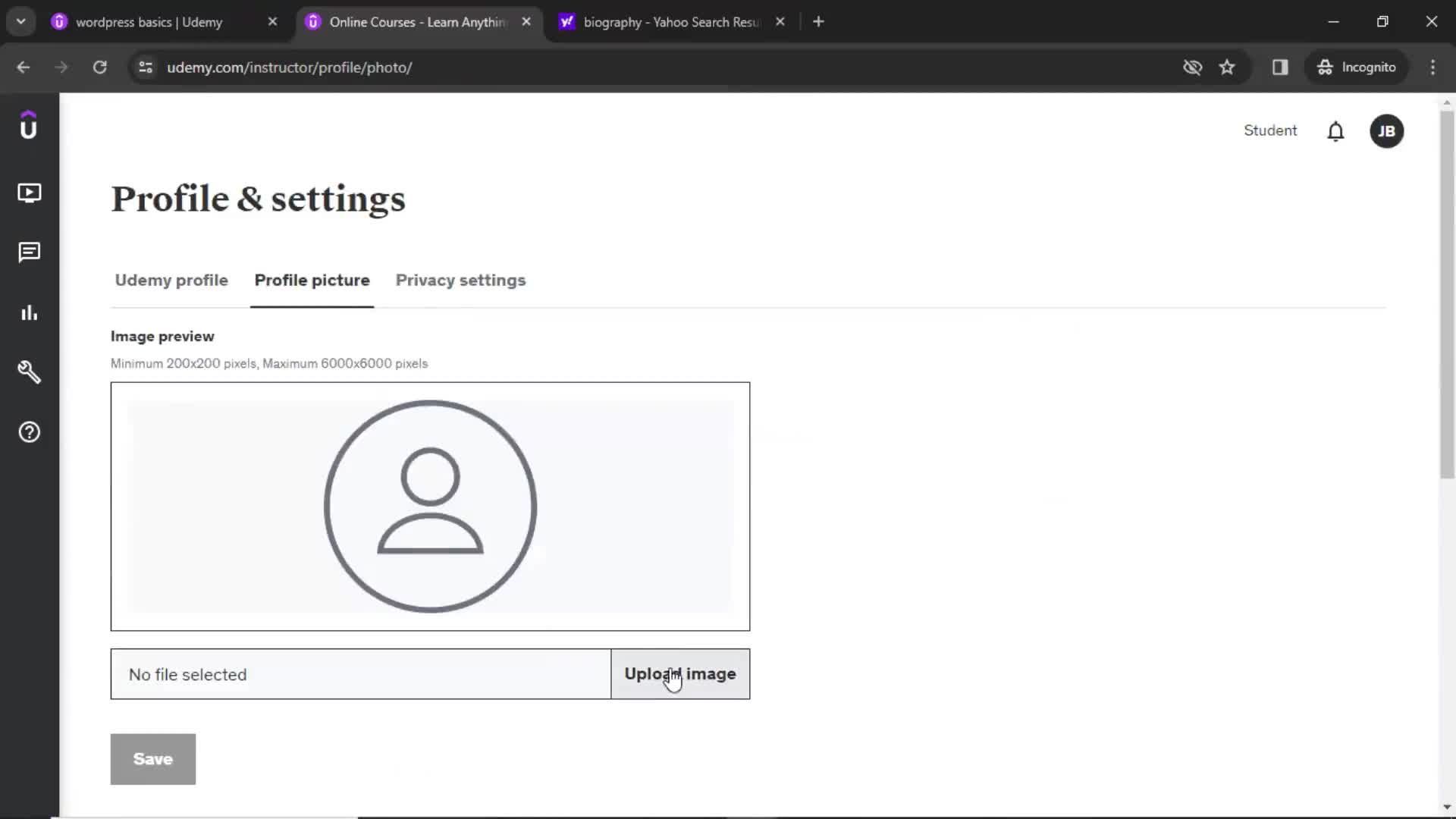This screenshot has width=1456, height=819.
Task: Click the browser back navigation arrow
Action: pos(24,67)
